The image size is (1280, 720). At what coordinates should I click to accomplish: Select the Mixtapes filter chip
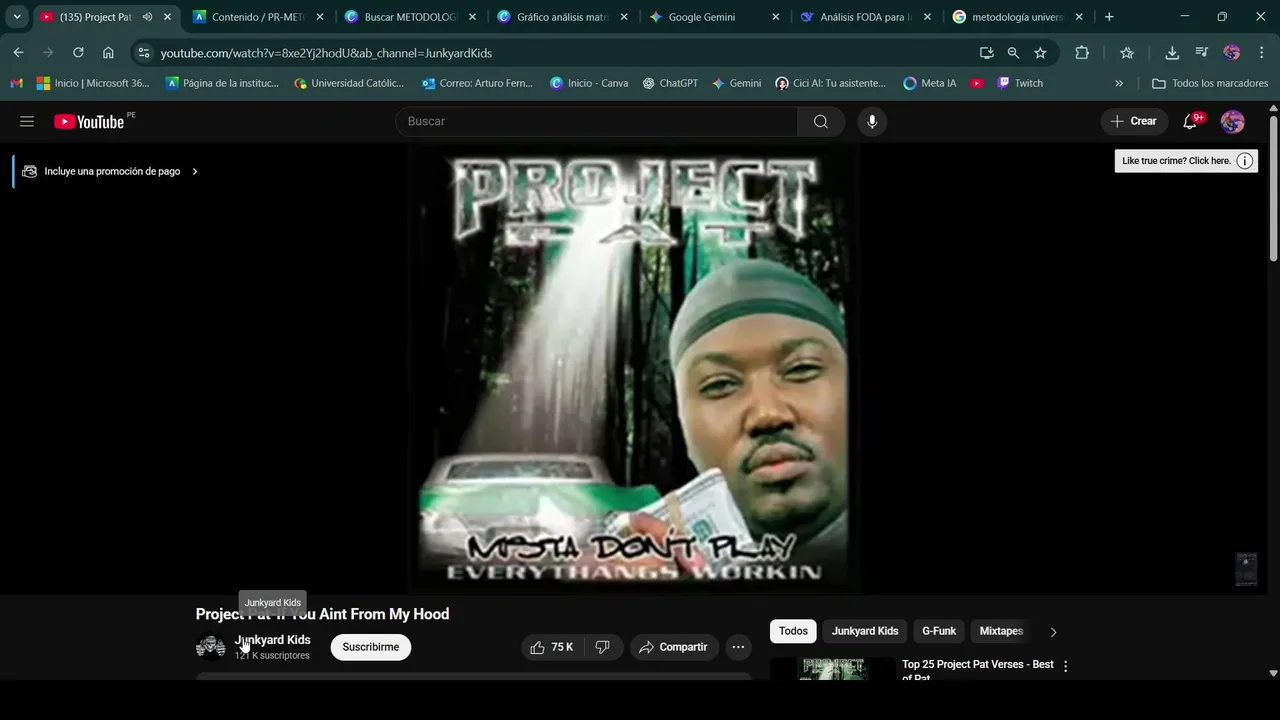click(x=1001, y=631)
